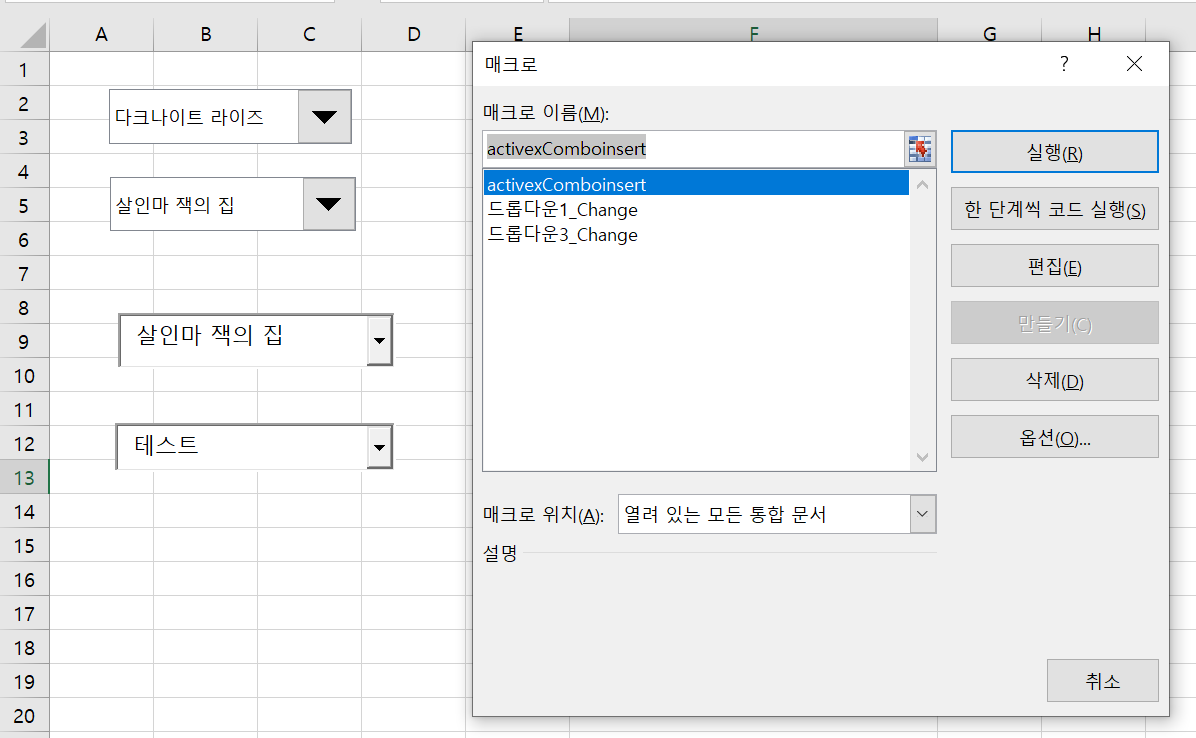The height and width of the screenshot is (738, 1196).
Task: Click the macro list scrollbar track
Action: tap(922, 320)
